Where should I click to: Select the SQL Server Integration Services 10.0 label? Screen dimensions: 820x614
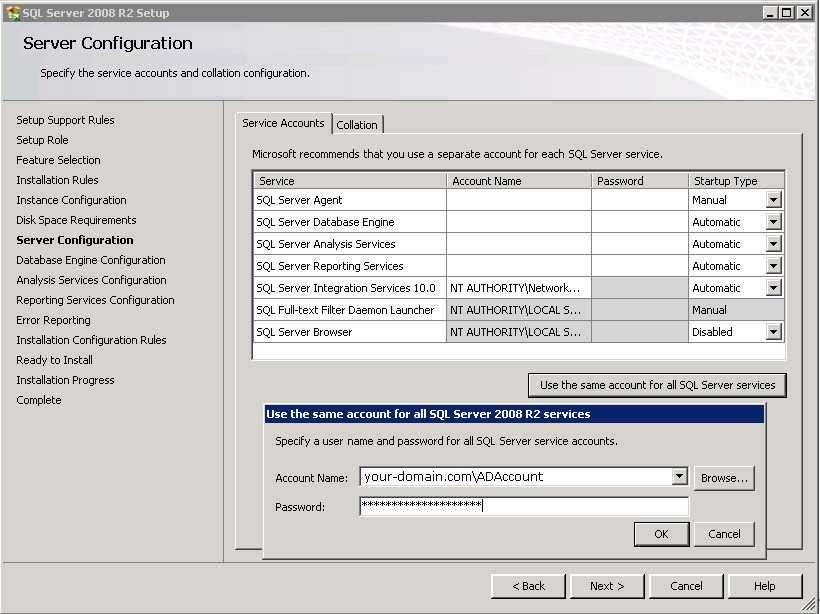pos(346,288)
